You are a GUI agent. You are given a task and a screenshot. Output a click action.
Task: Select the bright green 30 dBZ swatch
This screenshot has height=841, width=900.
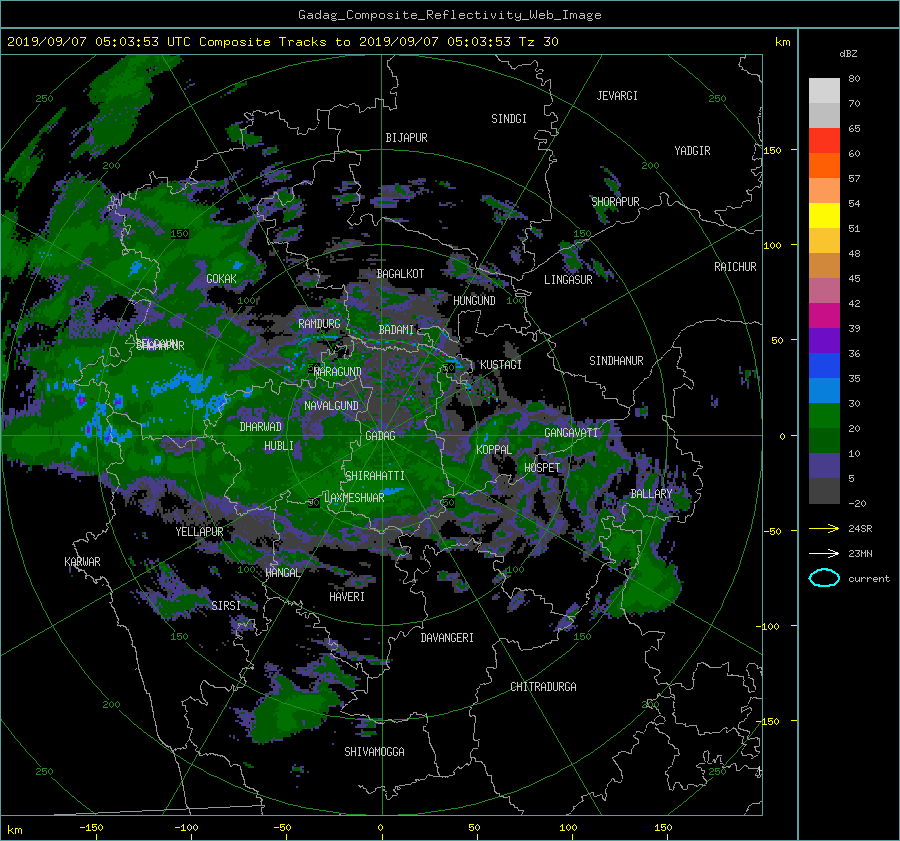point(824,416)
